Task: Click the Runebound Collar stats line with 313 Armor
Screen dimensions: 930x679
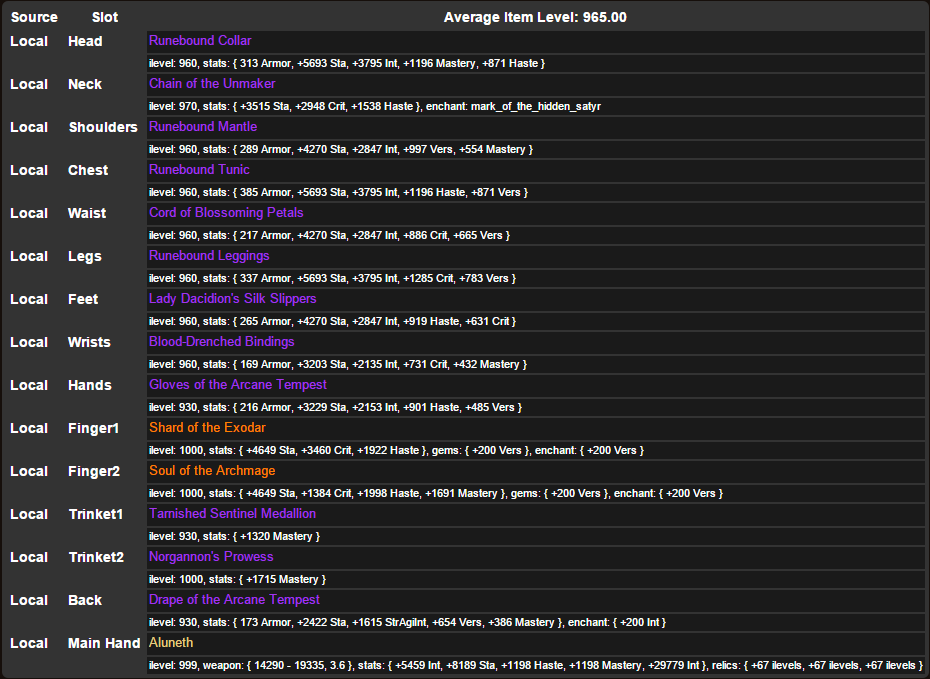Action: [346, 63]
